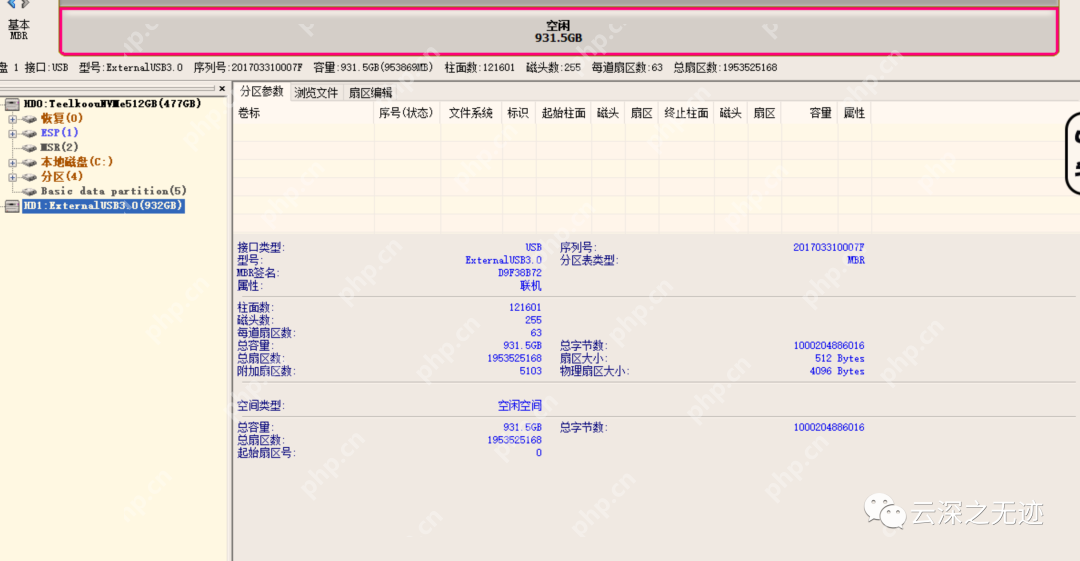Click the 接口类型 value USB in details
The height and width of the screenshot is (561, 1080).
pyautogui.click(x=534, y=247)
